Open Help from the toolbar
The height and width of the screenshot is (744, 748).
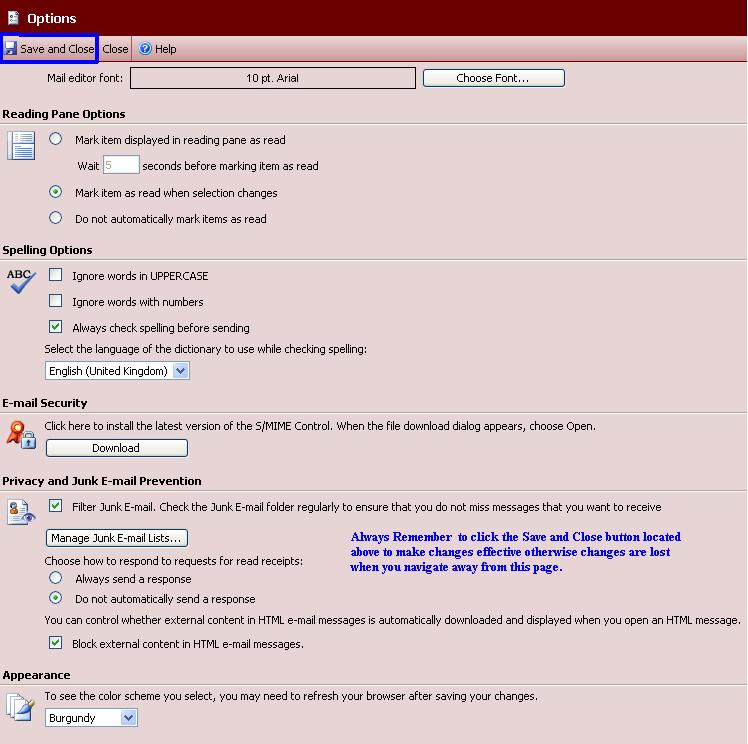coord(158,49)
